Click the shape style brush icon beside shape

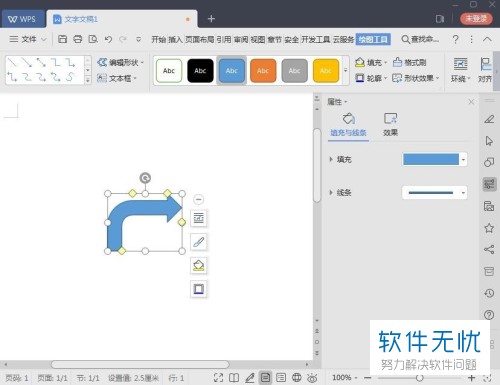tap(199, 242)
